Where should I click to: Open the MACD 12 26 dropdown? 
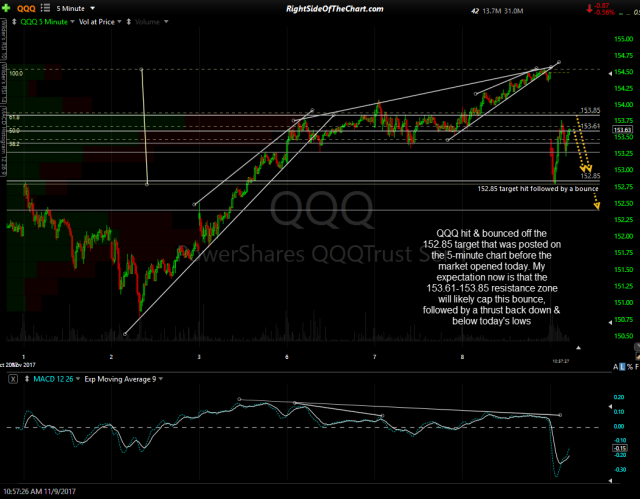point(57,379)
